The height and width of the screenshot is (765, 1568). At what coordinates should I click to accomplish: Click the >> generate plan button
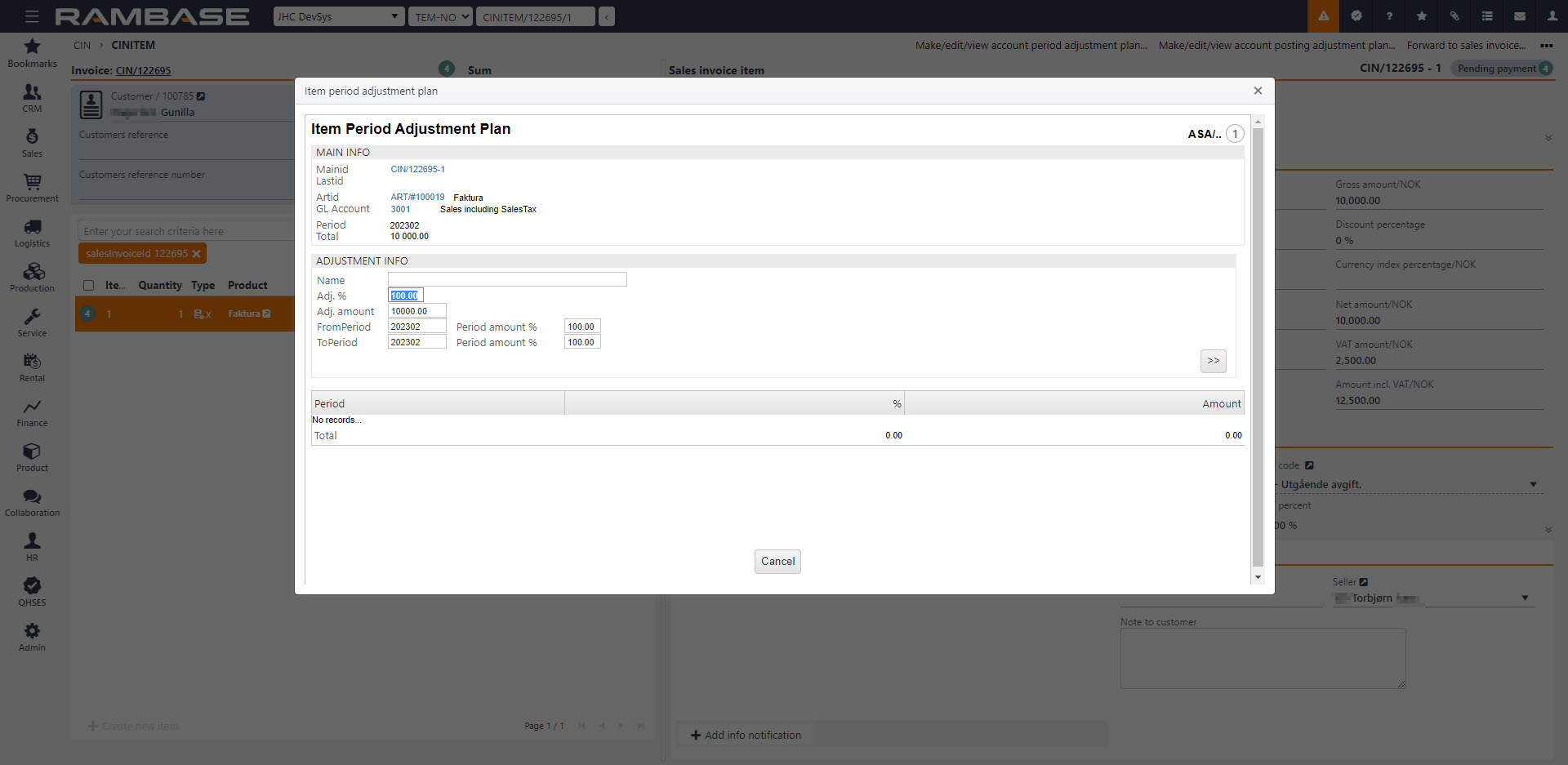[1213, 360]
